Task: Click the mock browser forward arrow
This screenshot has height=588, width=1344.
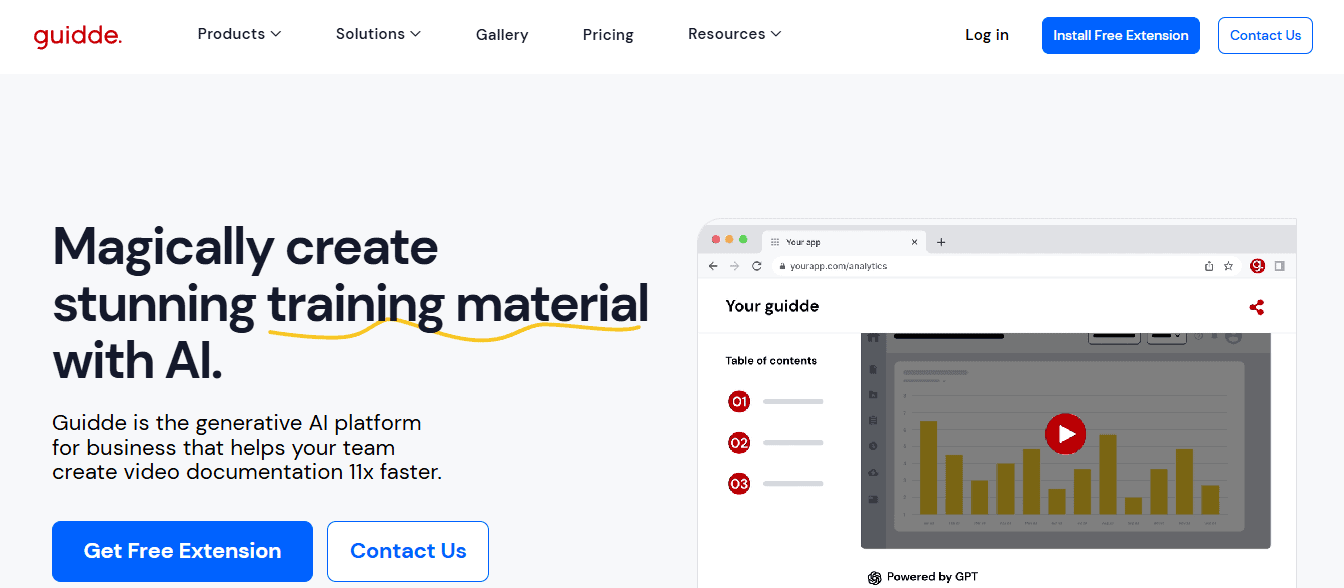Action: coord(734,266)
